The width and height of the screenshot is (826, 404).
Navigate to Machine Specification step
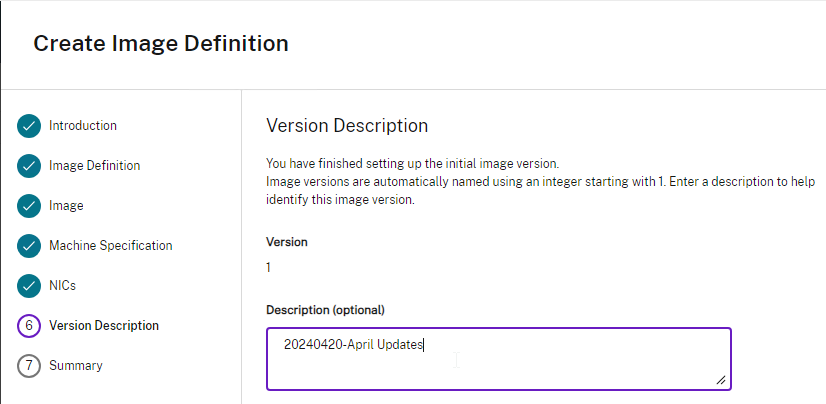click(110, 246)
